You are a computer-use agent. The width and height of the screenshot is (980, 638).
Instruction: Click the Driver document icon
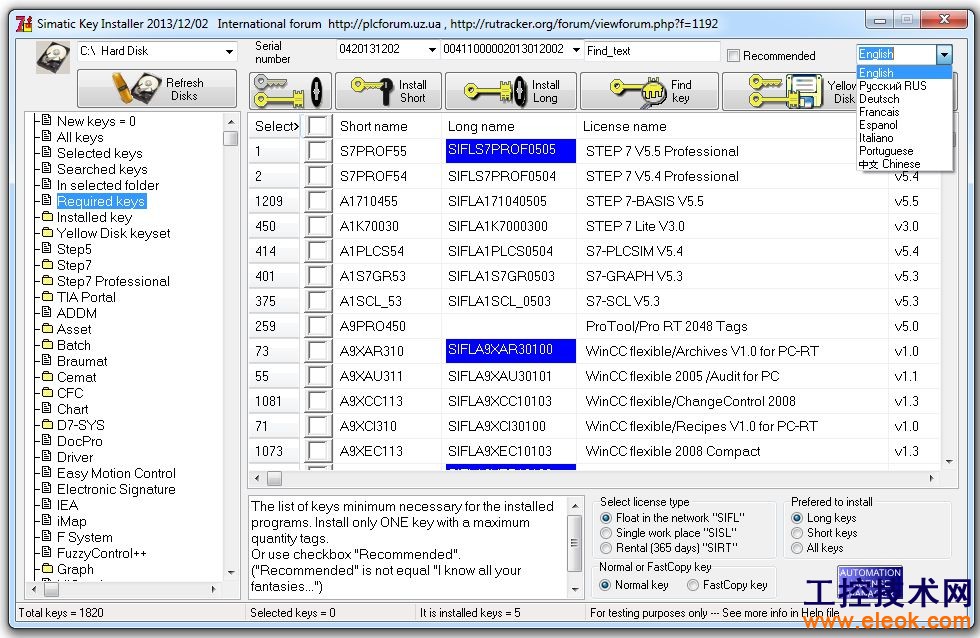click(47, 456)
